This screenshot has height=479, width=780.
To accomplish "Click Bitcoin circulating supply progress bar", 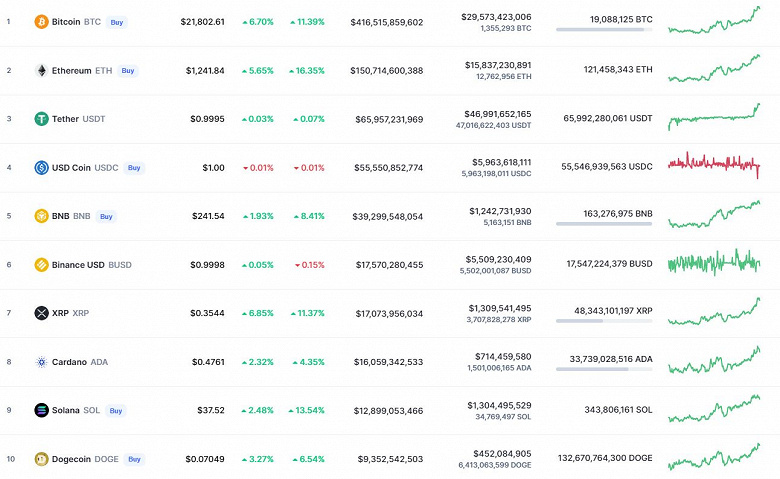I will point(604,29).
